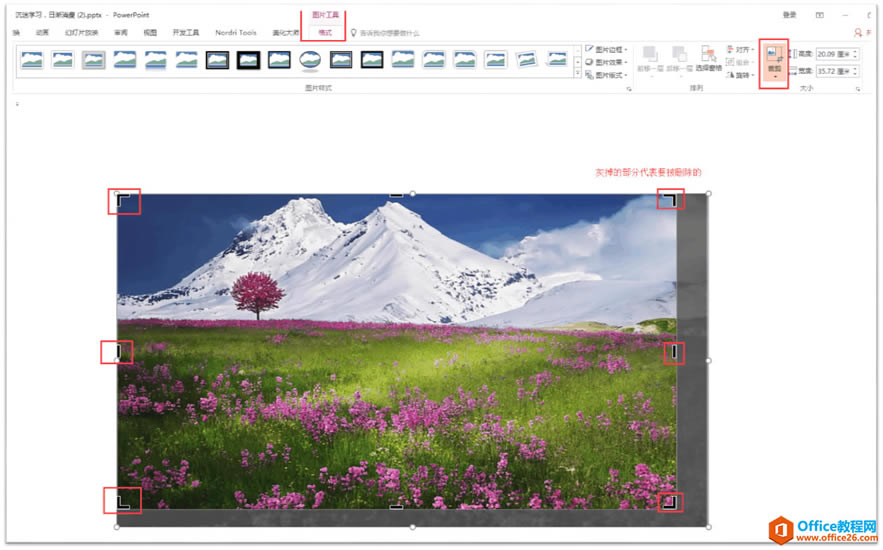Click the ribbon display options icon
Viewport: 883px width, 550px height.
[819, 15]
